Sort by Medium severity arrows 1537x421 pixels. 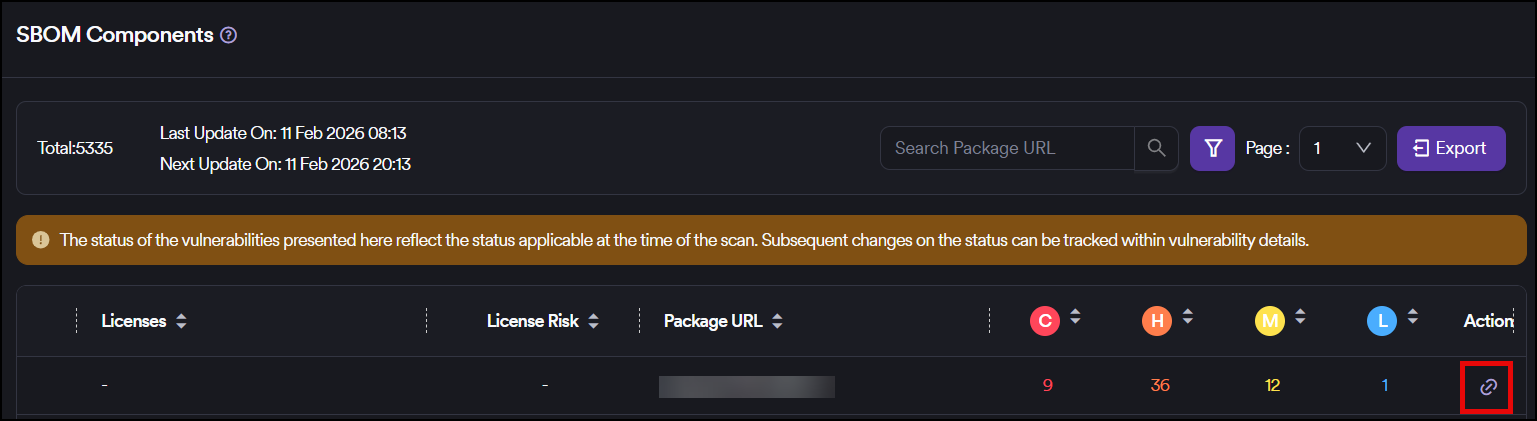[1300, 317]
